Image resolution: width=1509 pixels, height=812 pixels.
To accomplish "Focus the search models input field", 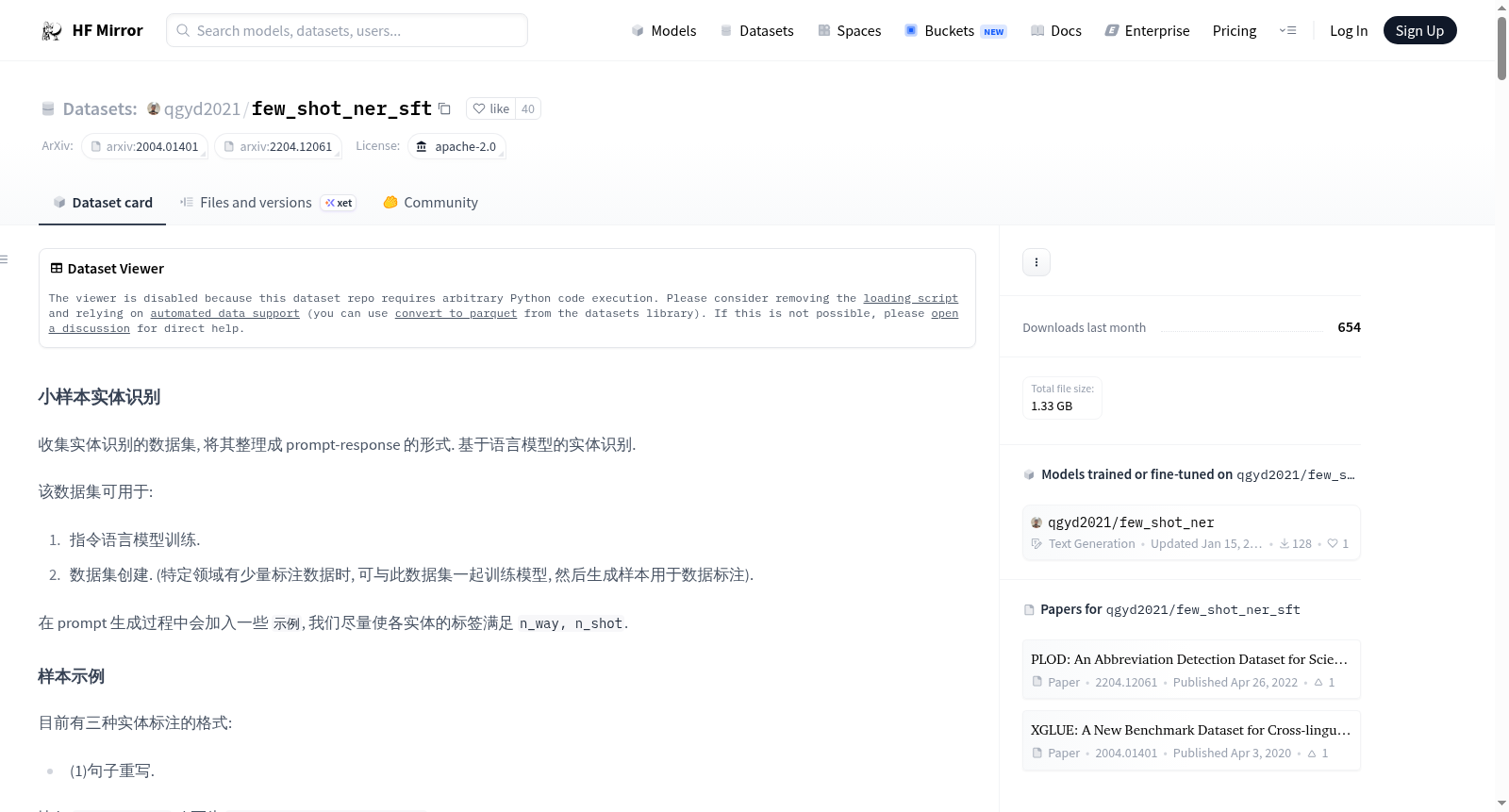I will coord(347,30).
